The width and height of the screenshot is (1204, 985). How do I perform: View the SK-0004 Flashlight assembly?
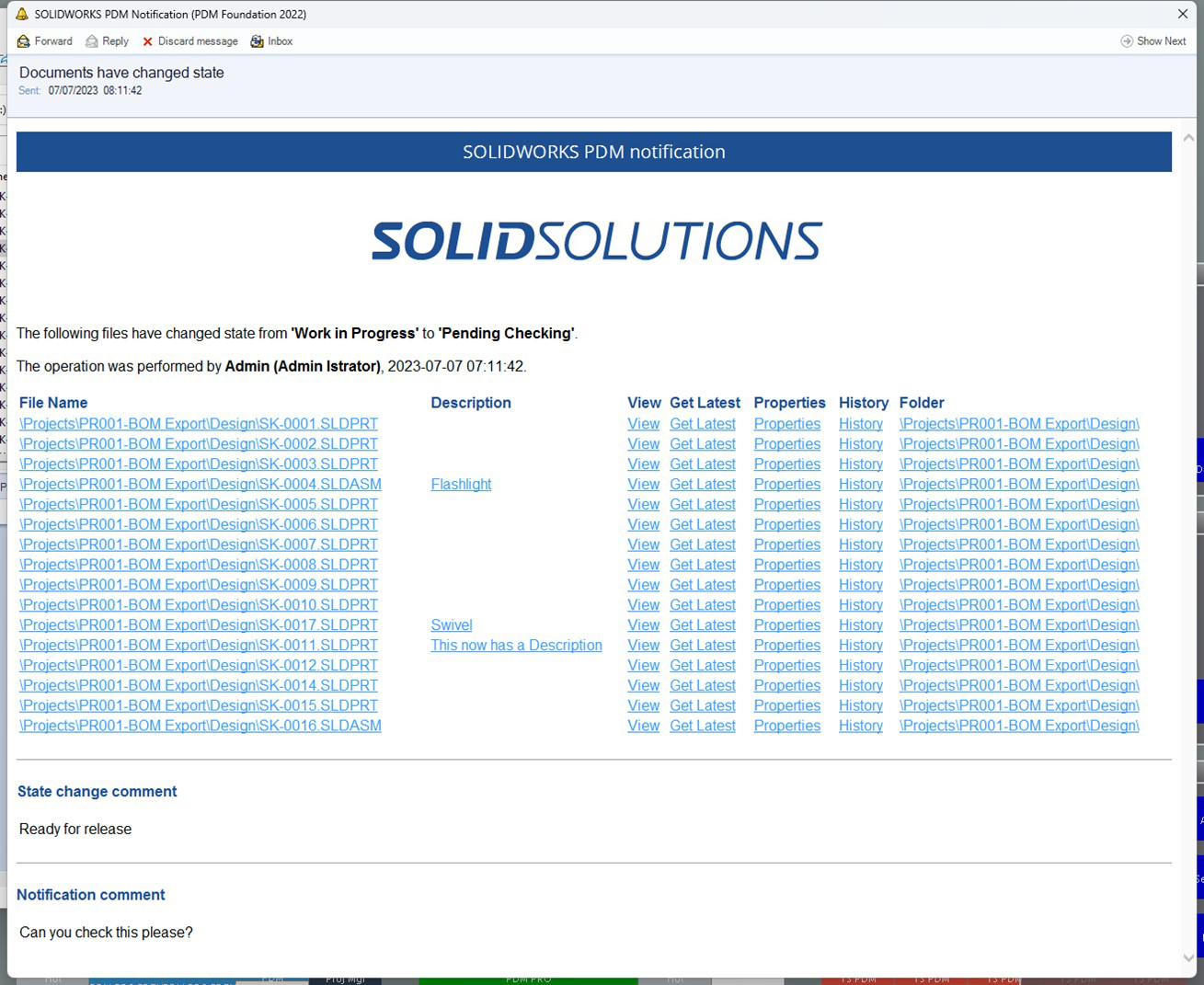643,484
